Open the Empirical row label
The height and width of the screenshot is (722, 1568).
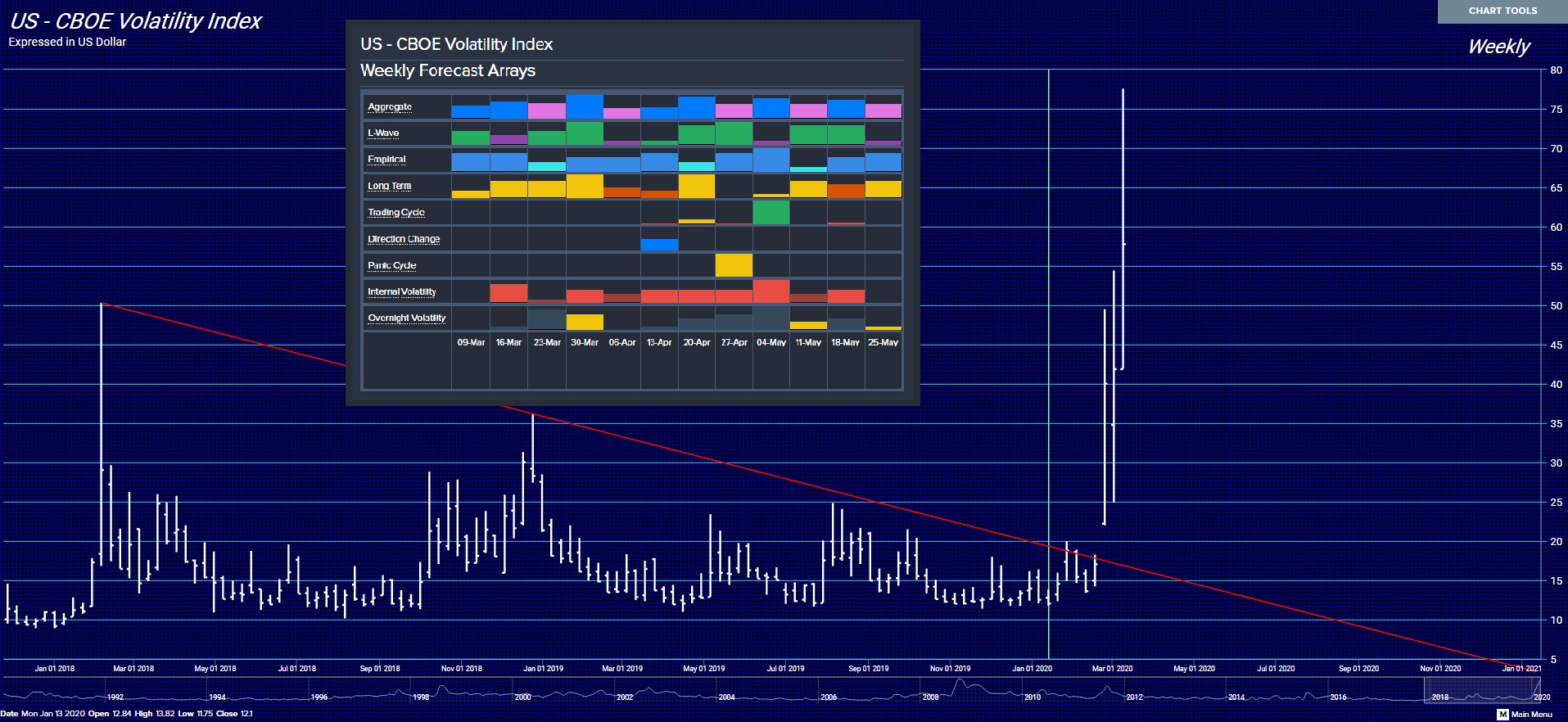(x=386, y=160)
